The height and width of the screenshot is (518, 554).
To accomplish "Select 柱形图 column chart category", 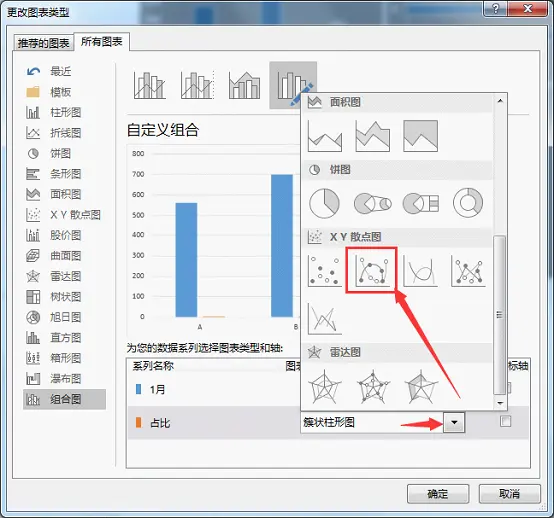I will [x=64, y=113].
